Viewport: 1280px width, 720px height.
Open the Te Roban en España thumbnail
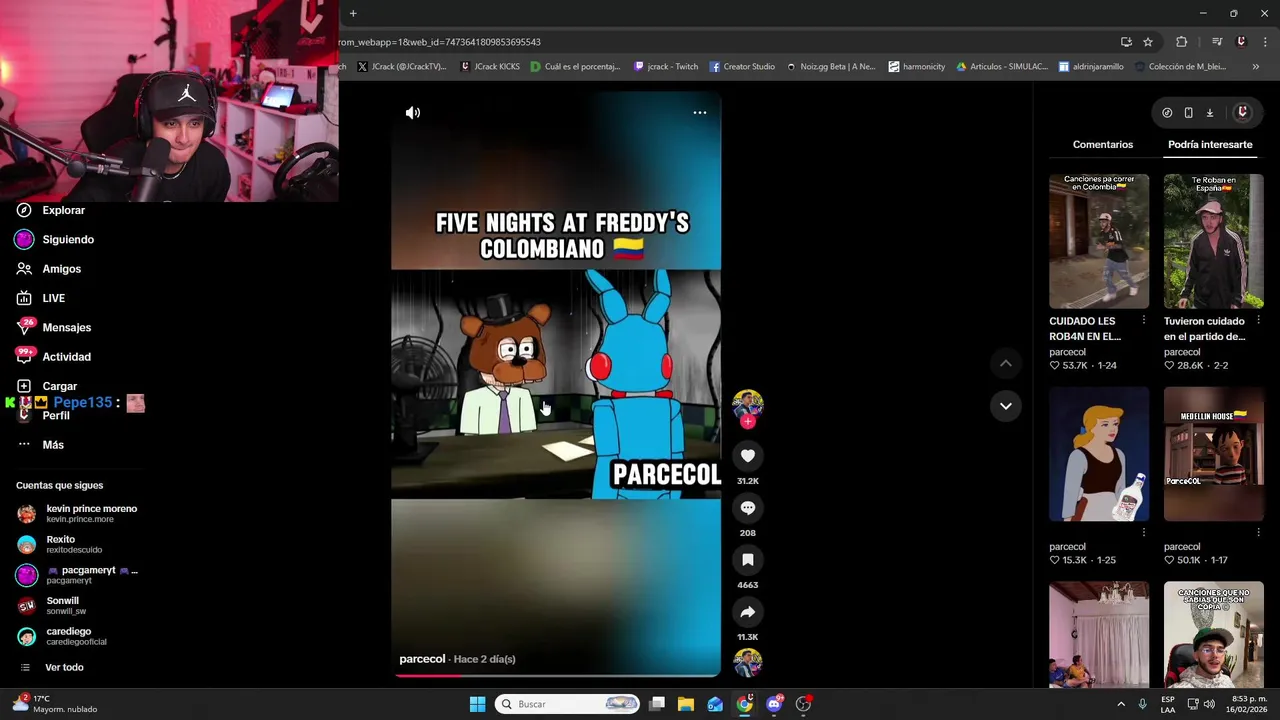(x=1213, y=241)
